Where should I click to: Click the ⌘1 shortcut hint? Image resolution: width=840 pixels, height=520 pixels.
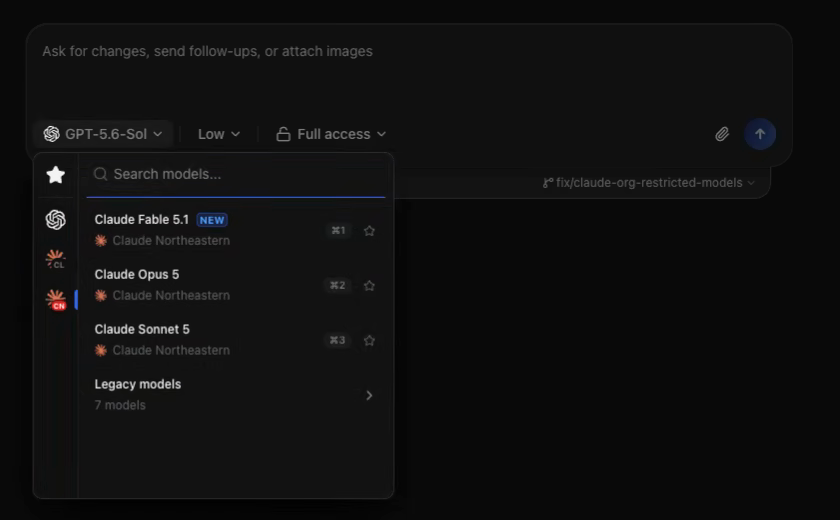[x=338, y=231]
